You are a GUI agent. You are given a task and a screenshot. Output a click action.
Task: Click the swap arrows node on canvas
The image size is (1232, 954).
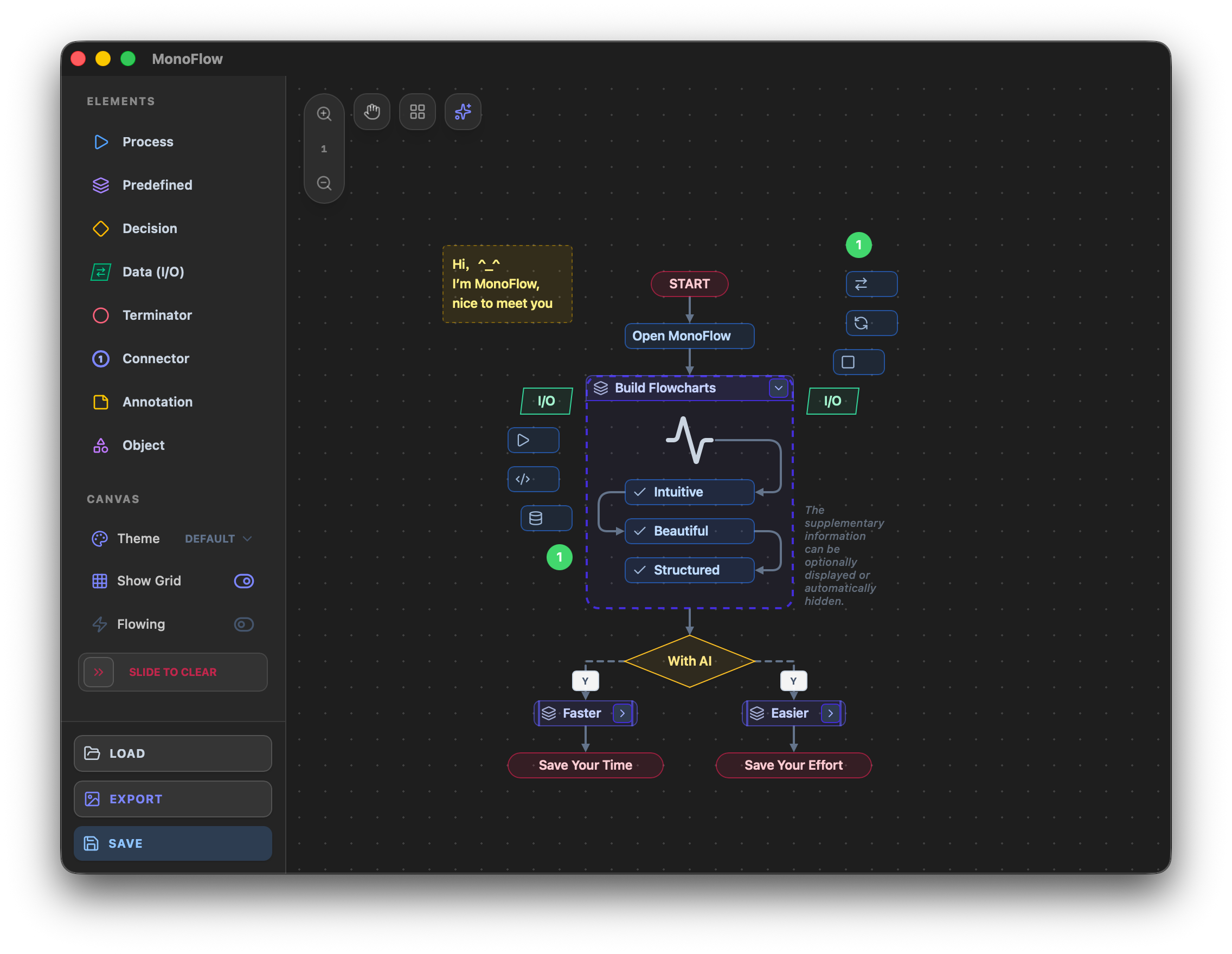pos(871,283)
